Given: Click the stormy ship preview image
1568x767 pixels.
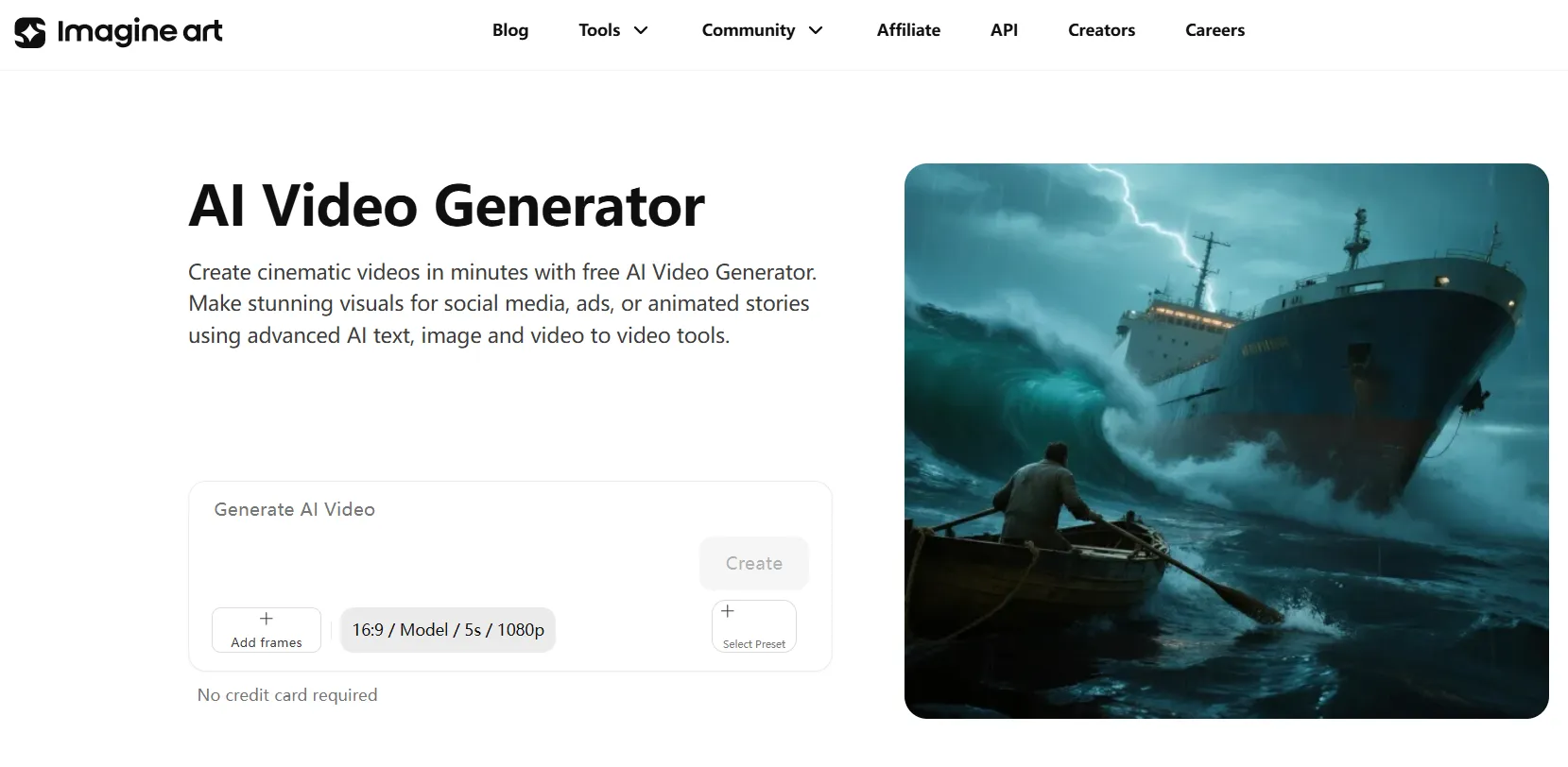Looking at the screenshot, I should coord(1226,441).
